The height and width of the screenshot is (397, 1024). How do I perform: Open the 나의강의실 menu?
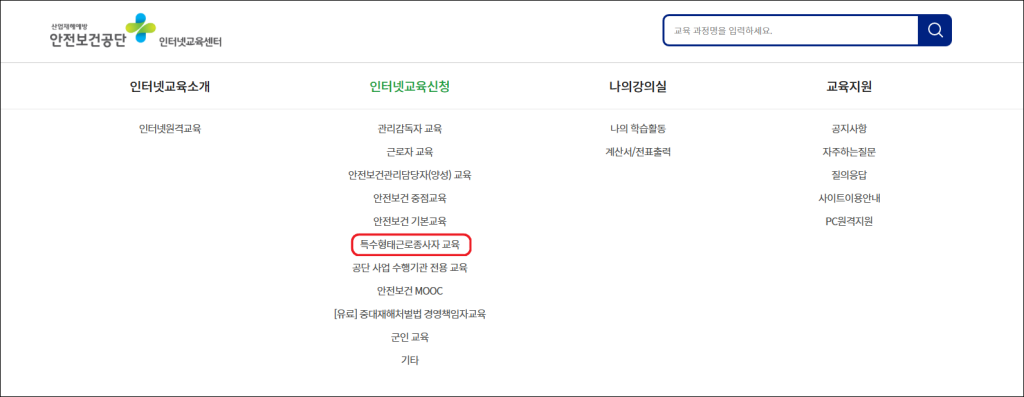coord(637,87)
